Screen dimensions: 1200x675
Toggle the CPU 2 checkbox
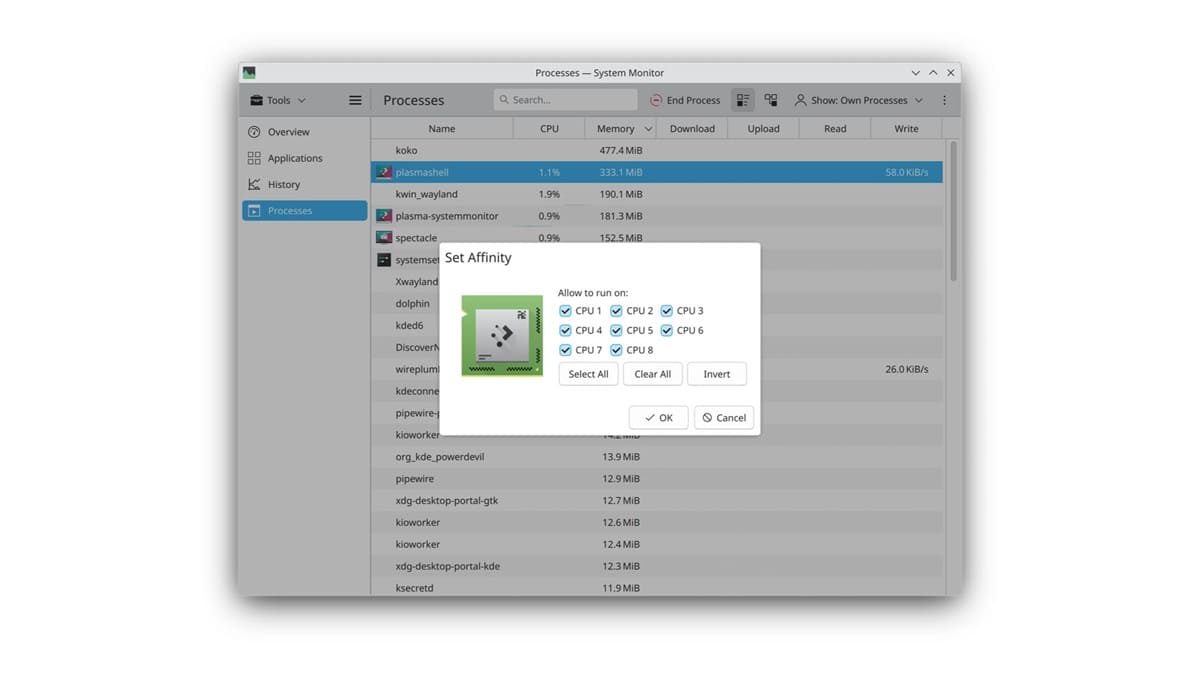click(x=632, y=311)
